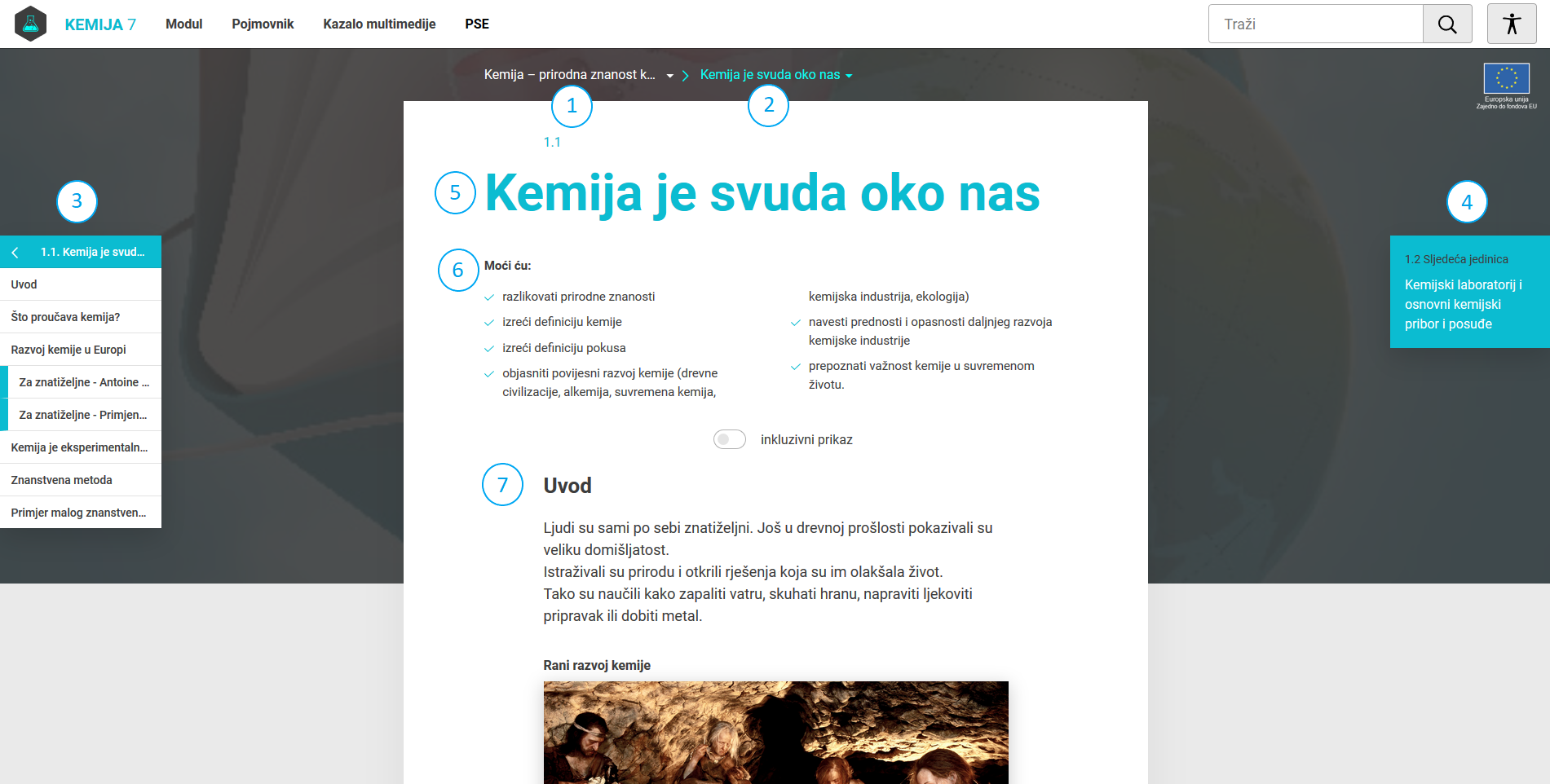Screen dimensions: 1550x784
Task: Click the Moći ću: label
Action: (x=507, y=266)
